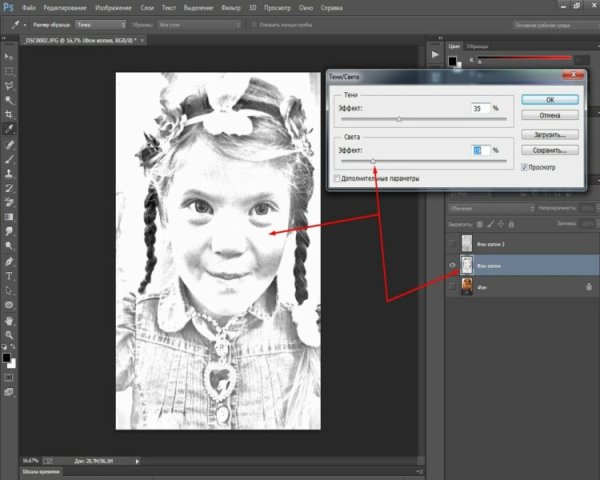Select the Healing Brush tool

(9, 145)
